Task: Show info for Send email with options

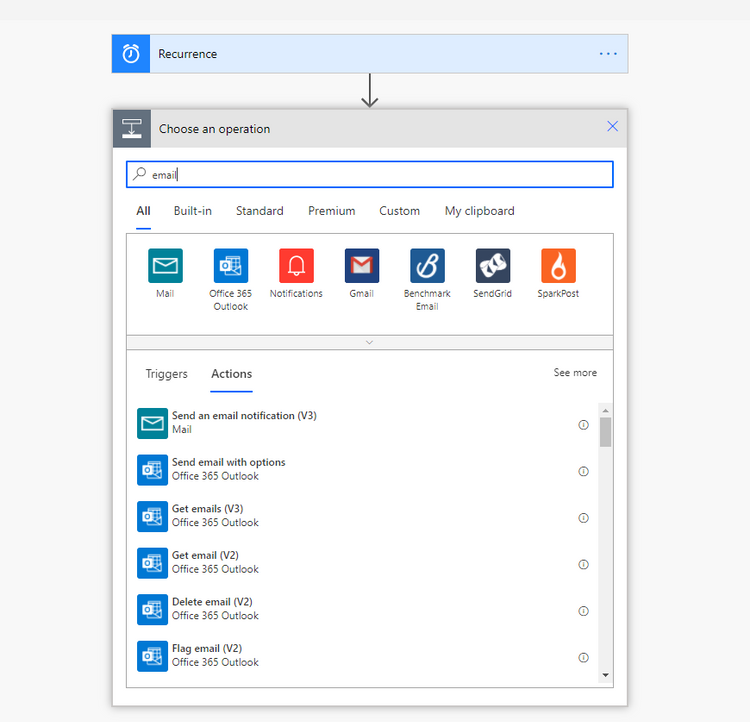Action: point(583,471)
